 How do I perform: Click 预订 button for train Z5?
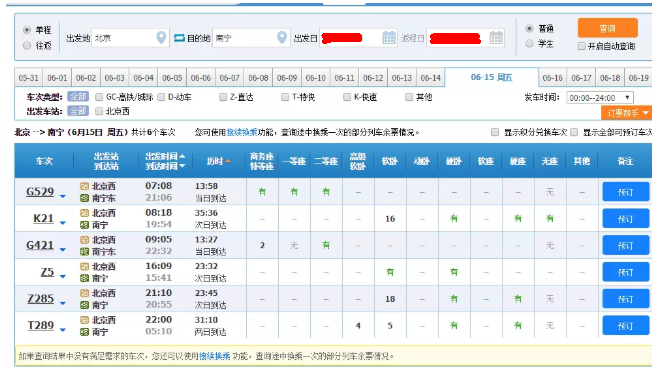point(625,272)
